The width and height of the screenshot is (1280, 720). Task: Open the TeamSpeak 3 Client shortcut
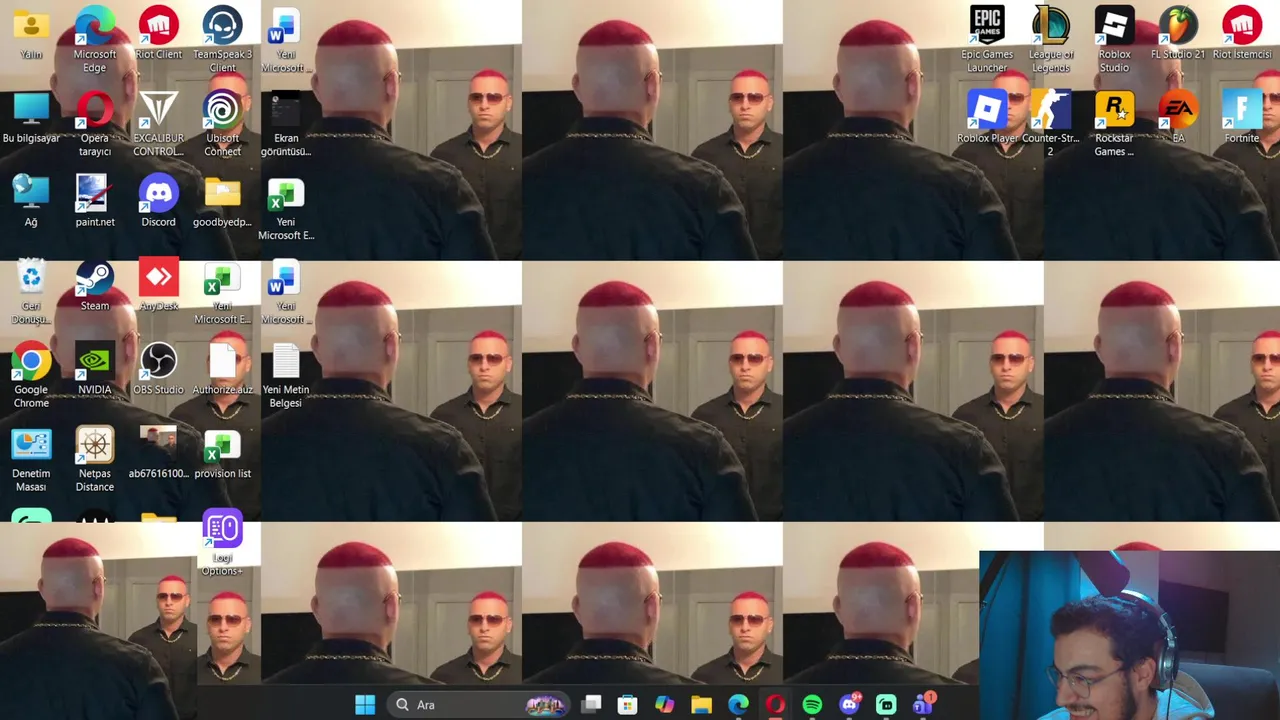pos(222,40)
